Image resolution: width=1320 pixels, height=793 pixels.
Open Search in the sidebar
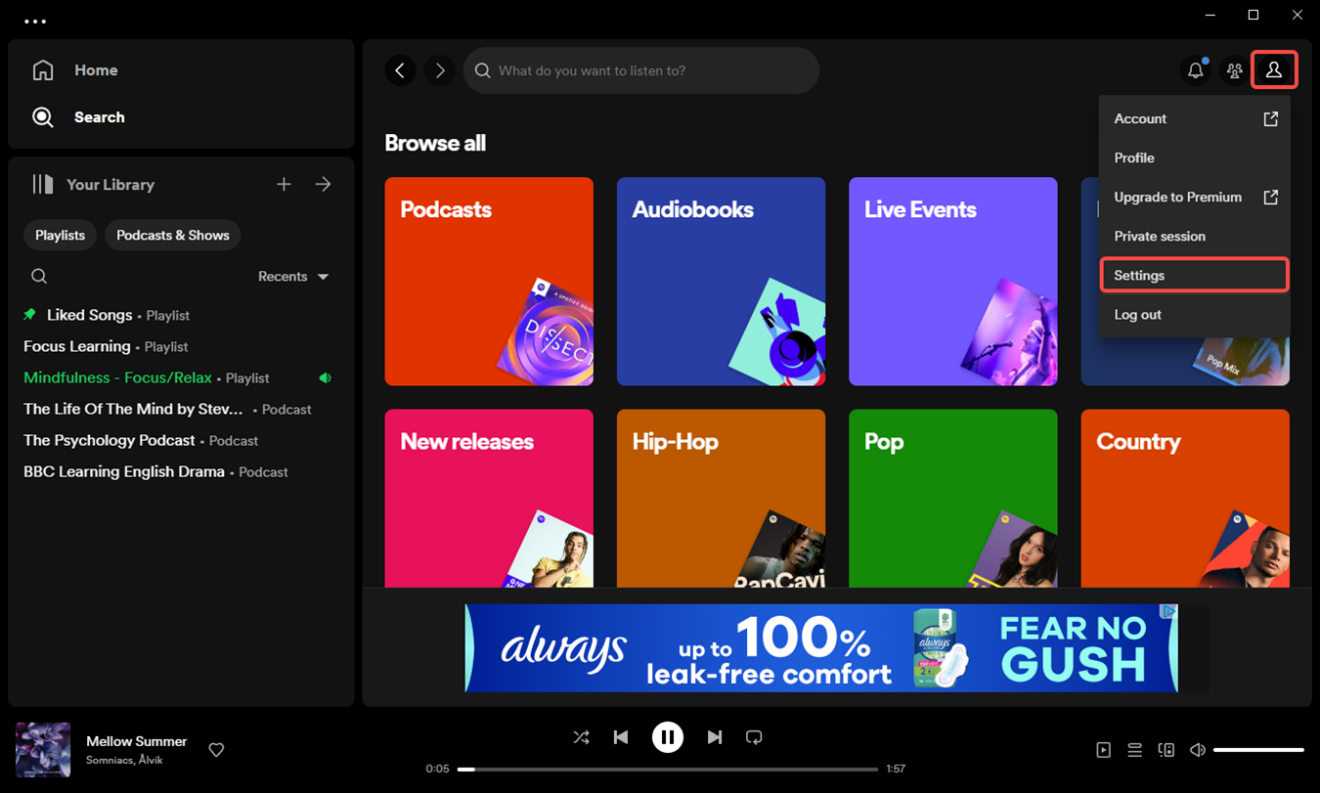[78, 117]
